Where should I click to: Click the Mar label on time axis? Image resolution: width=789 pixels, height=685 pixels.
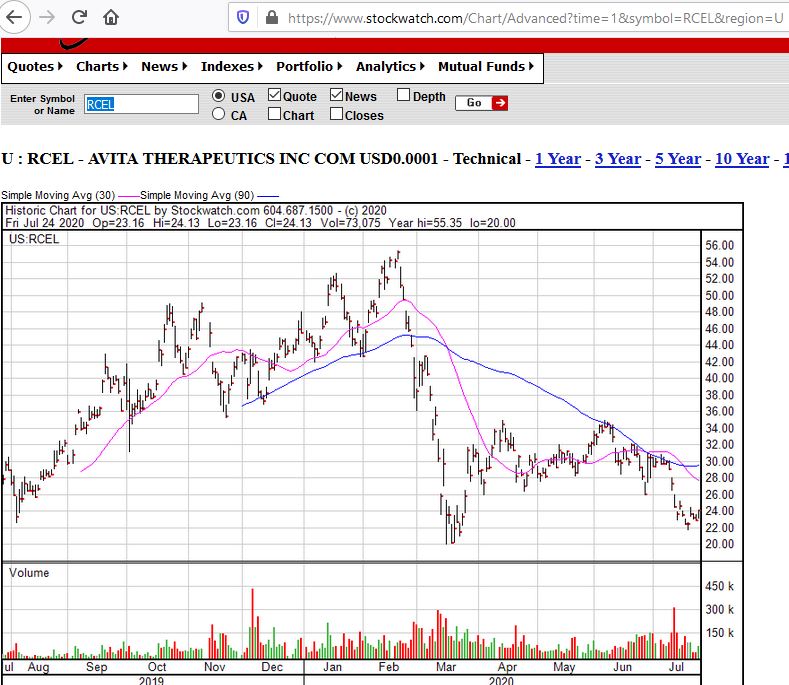[446, 667]
